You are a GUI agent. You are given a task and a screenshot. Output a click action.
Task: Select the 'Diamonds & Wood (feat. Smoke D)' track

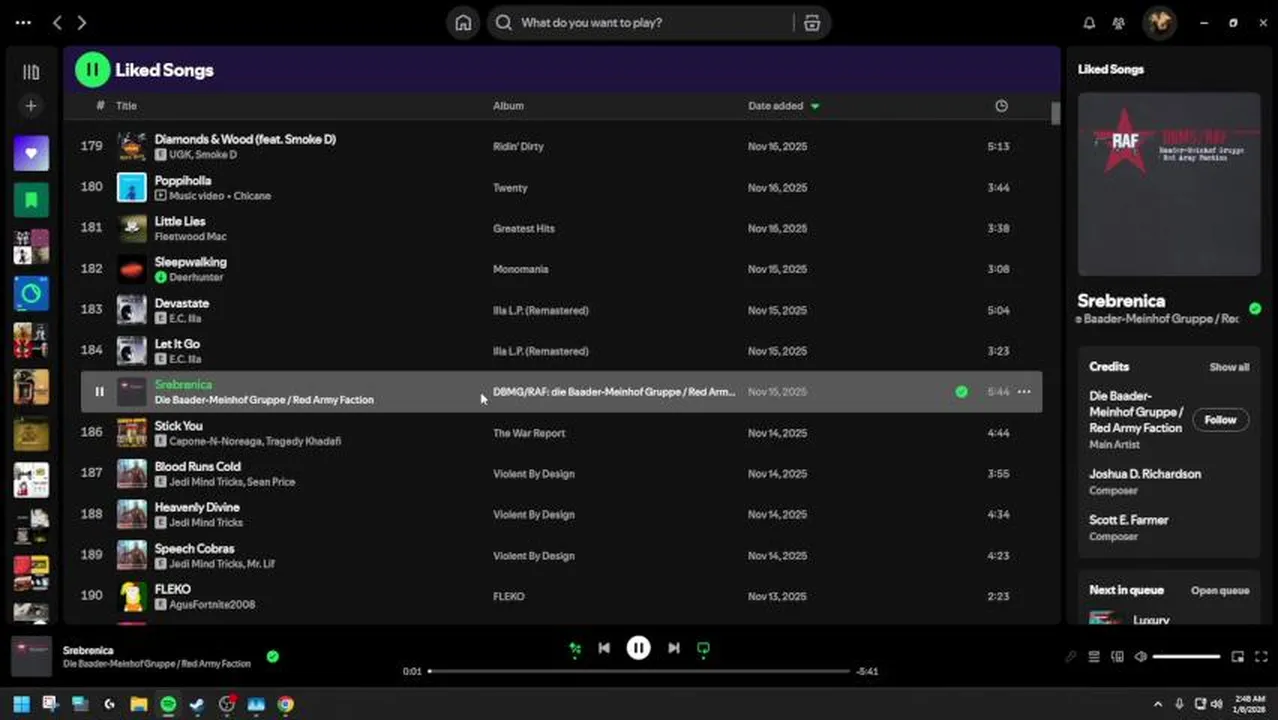pyautogui.click(x=245, y=139)
